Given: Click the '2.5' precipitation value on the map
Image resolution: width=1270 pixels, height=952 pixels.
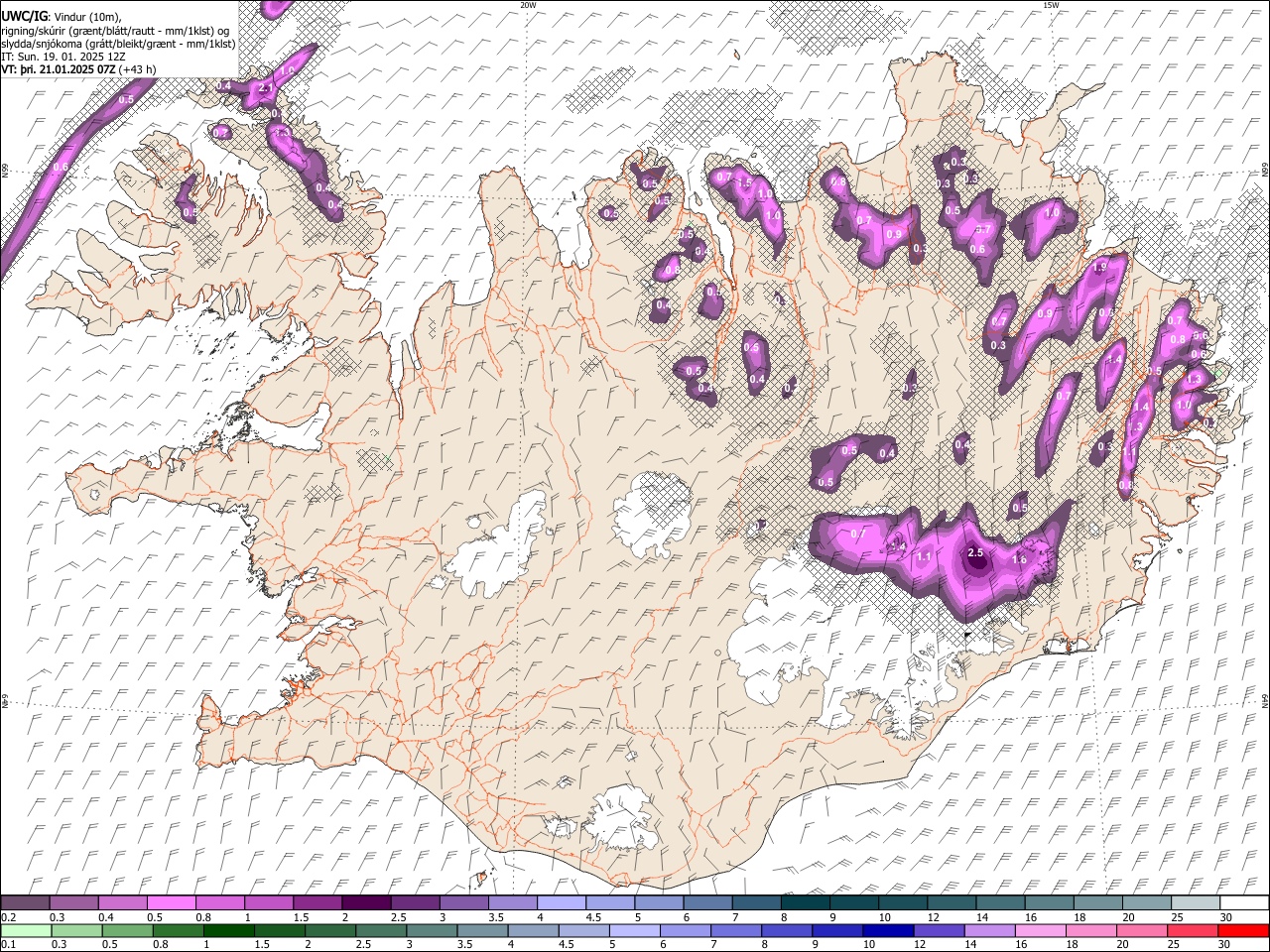Looking at the screenshot, I should click(x=975, y=553).
